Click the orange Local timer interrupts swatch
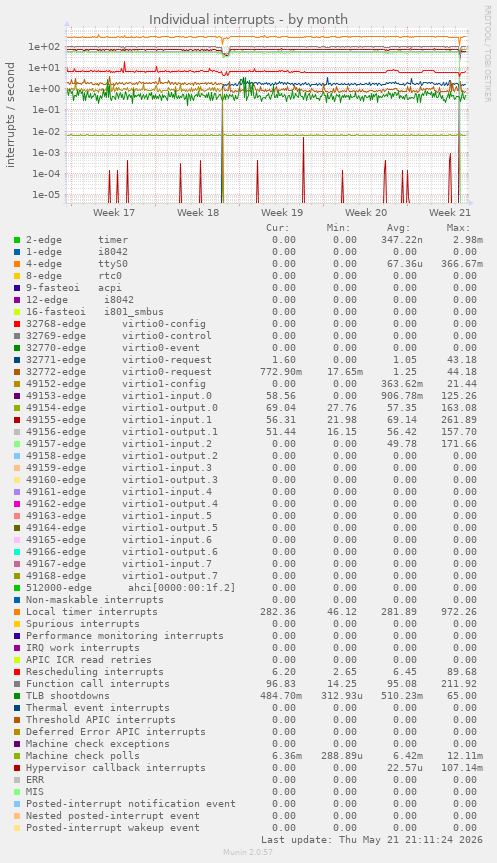Viewport: 497px width, 863px height. [x=17, y=612]
